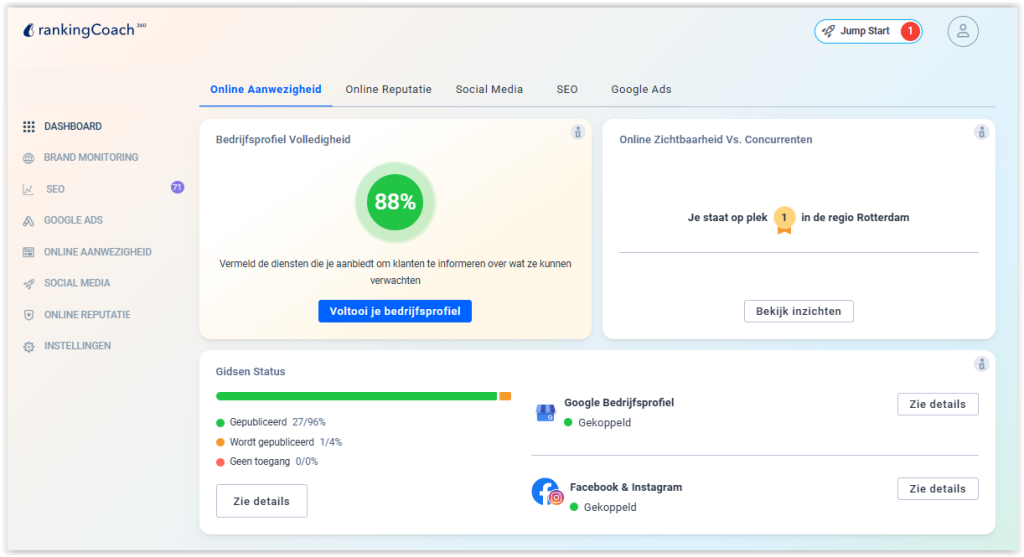Click the Online Reputatie shield icon
The width and height of the screenshot is (1024, 557).
(x=29, y=315)
